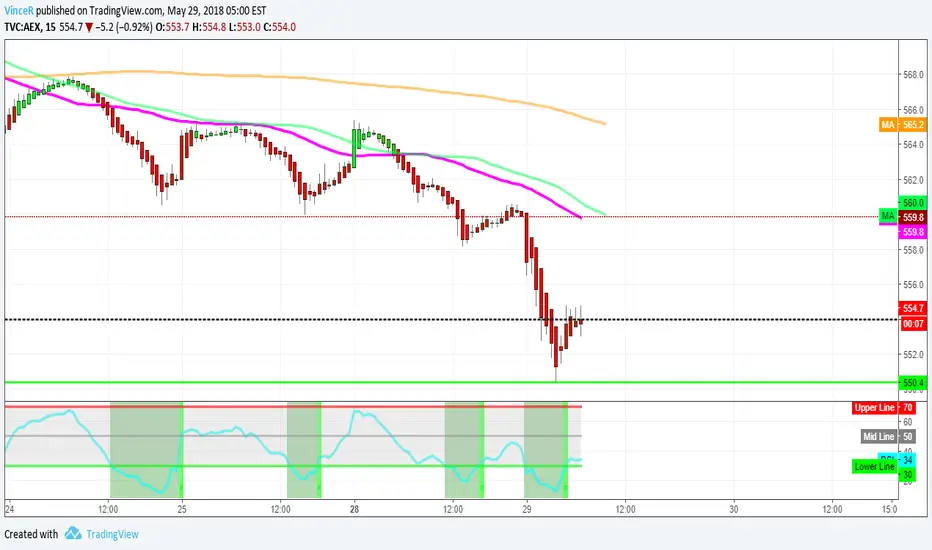Click the 552.0 price axis tick
The width and height of the screenshot is (932, 550).
click(x=914, y=354)
